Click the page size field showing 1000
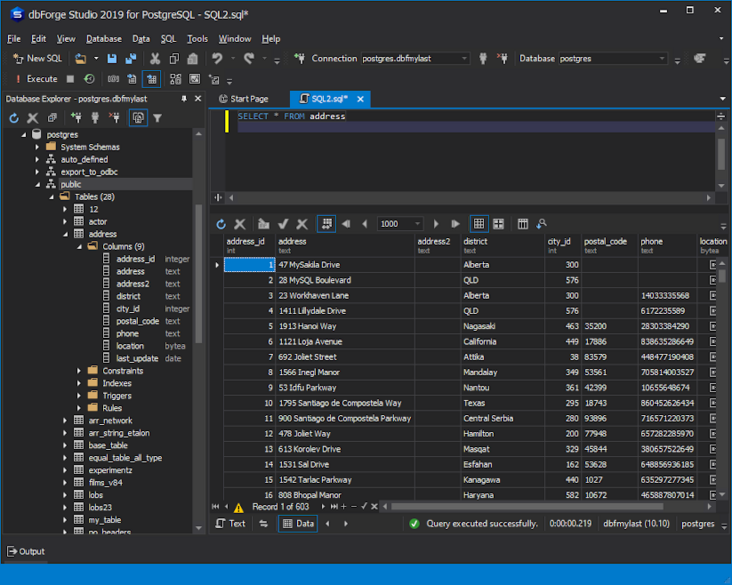The width and height of the screenshot is (732, 585). click(390, 224)
